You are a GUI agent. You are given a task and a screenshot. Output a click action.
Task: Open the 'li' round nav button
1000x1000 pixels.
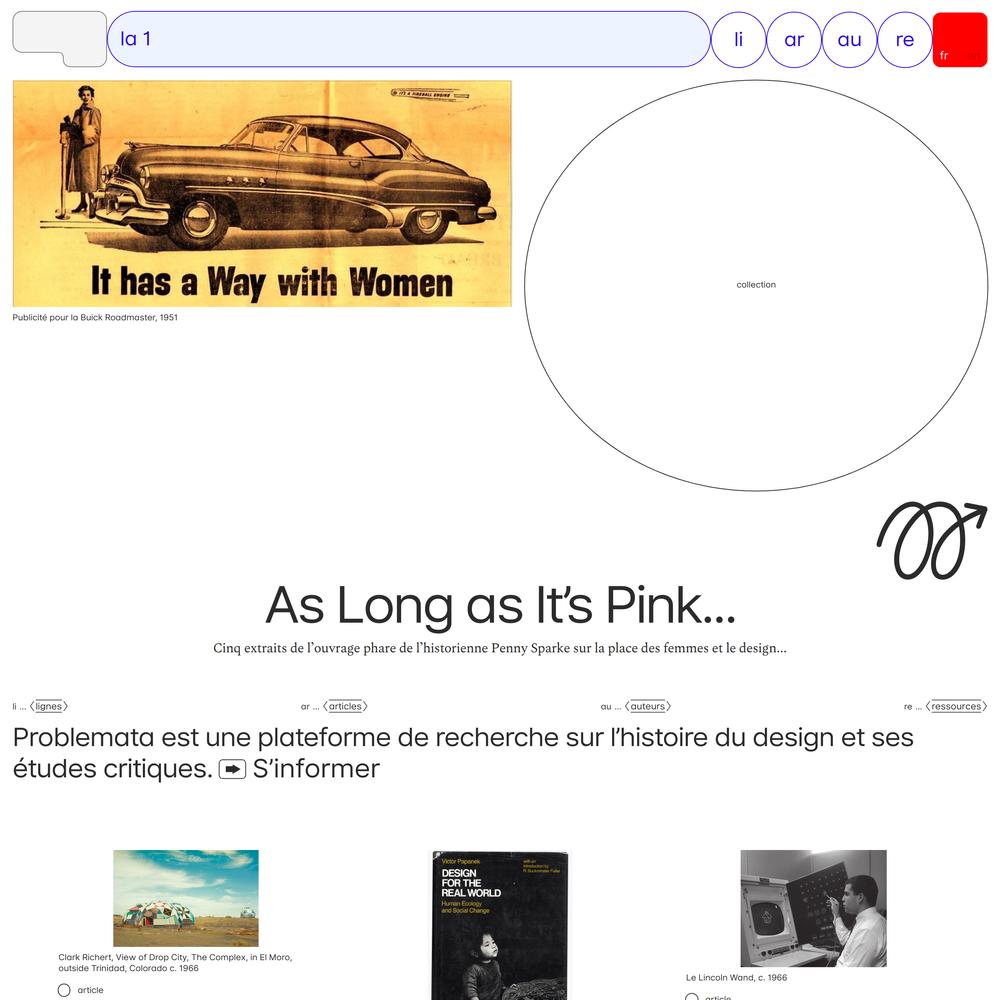(x=739, y=40)
